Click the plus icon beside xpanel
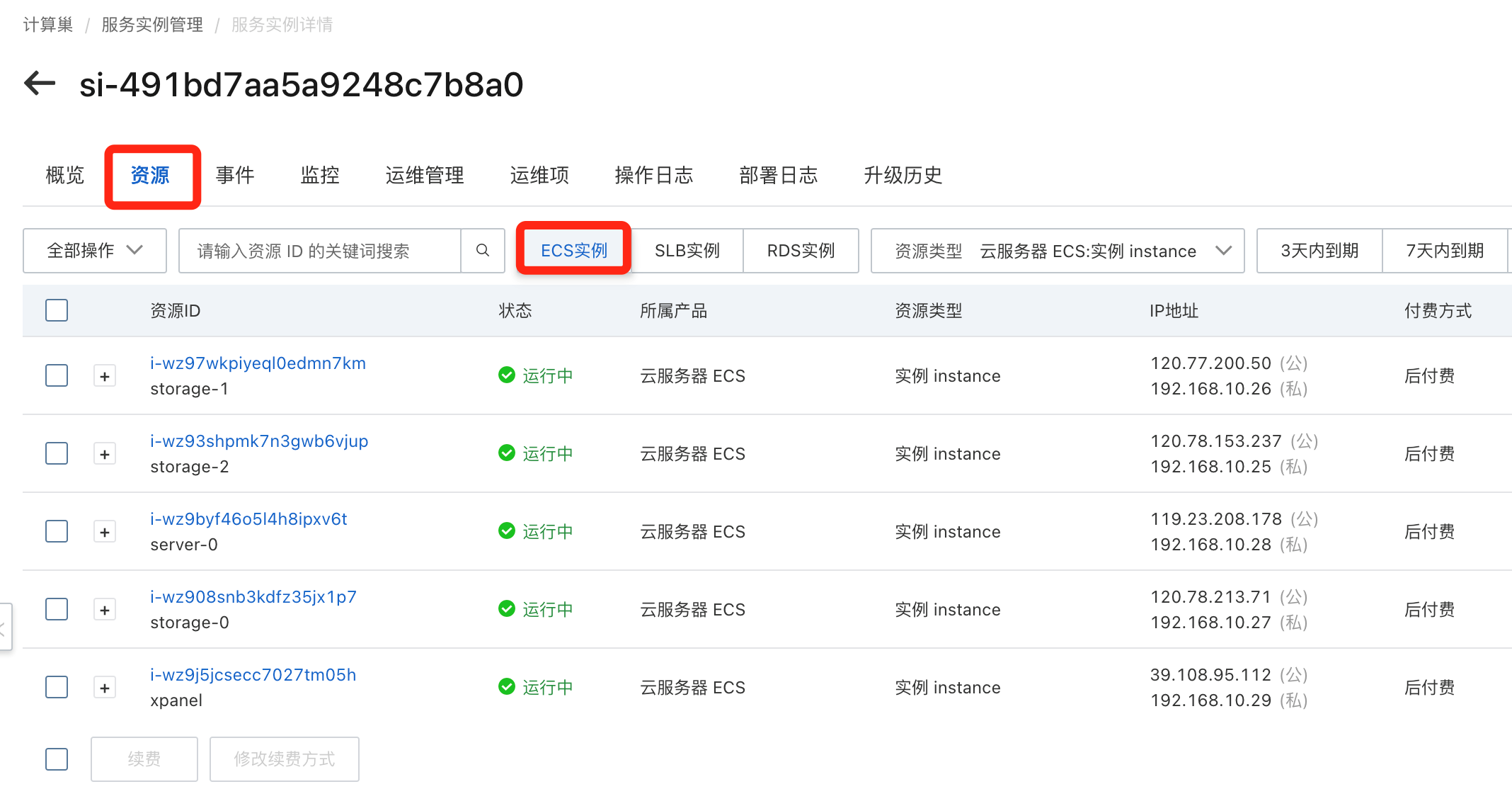The width and height of the screenshot is (1512, 789). 105,688
